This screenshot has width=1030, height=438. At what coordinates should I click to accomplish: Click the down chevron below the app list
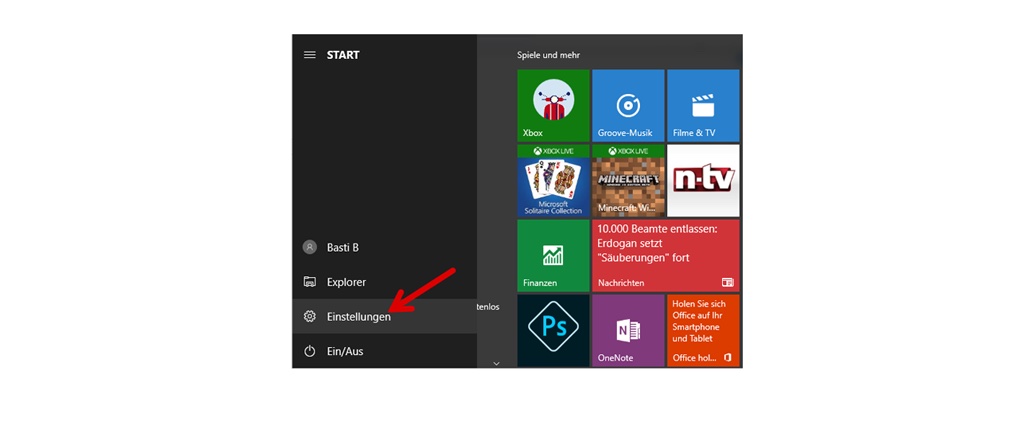coord(497,363)
